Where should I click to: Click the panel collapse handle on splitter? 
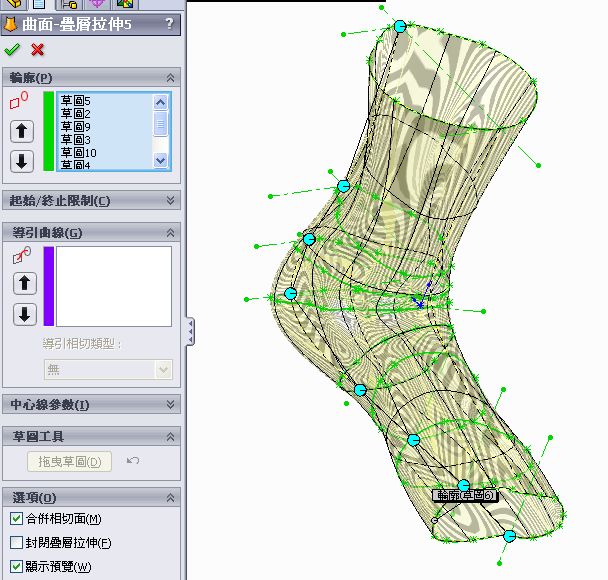[x=190, y=331]
